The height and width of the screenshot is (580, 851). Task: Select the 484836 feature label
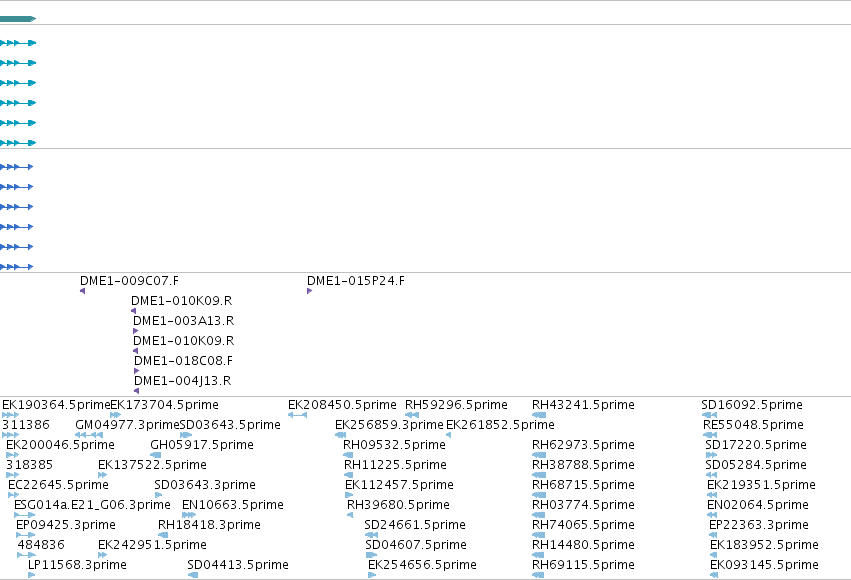pyautogui.click(x=41, y=545)
